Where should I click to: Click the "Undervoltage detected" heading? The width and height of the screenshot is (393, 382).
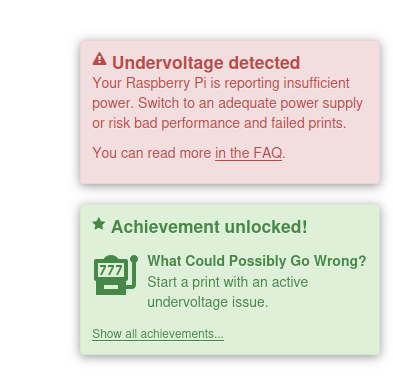tap(206, 63)
